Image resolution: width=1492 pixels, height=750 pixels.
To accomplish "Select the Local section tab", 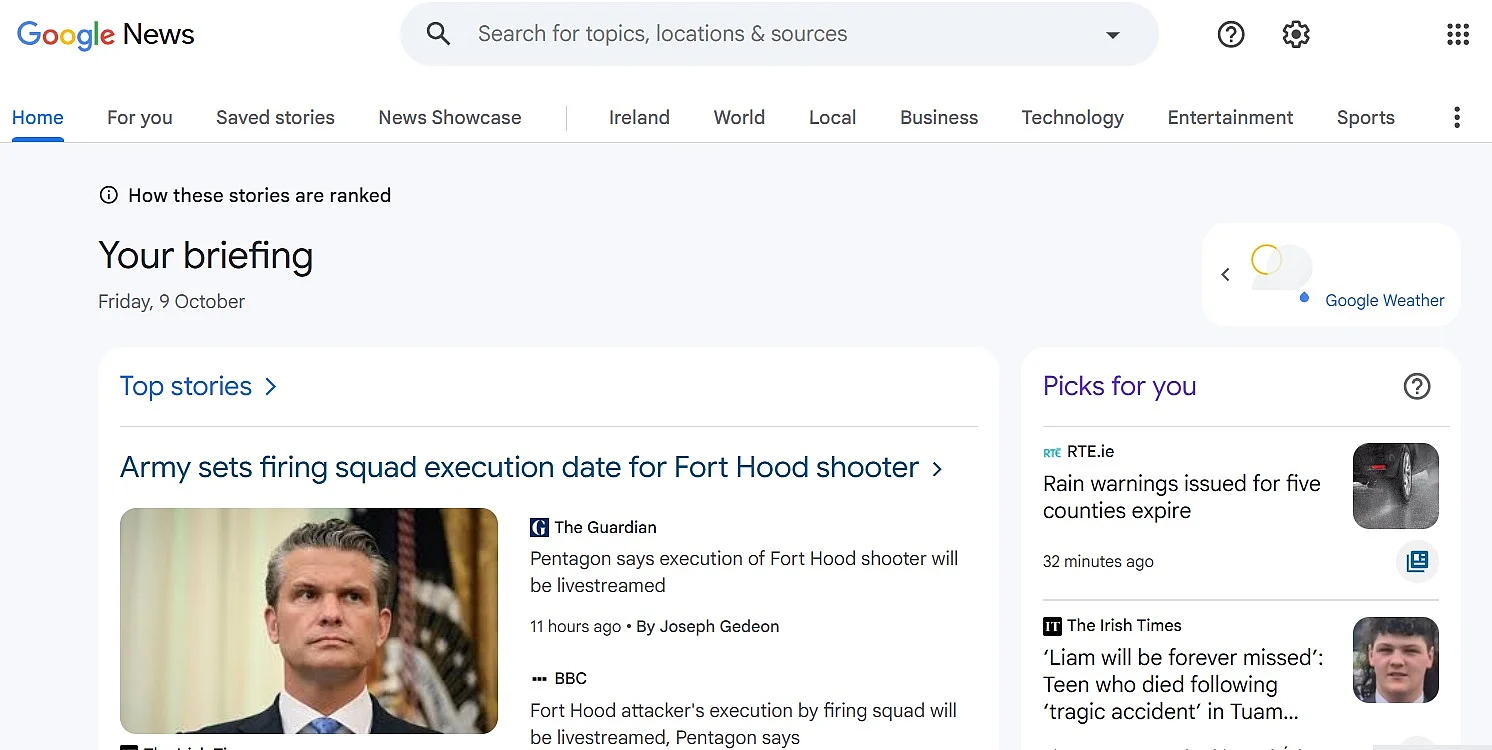I will (x=832, y=118).
